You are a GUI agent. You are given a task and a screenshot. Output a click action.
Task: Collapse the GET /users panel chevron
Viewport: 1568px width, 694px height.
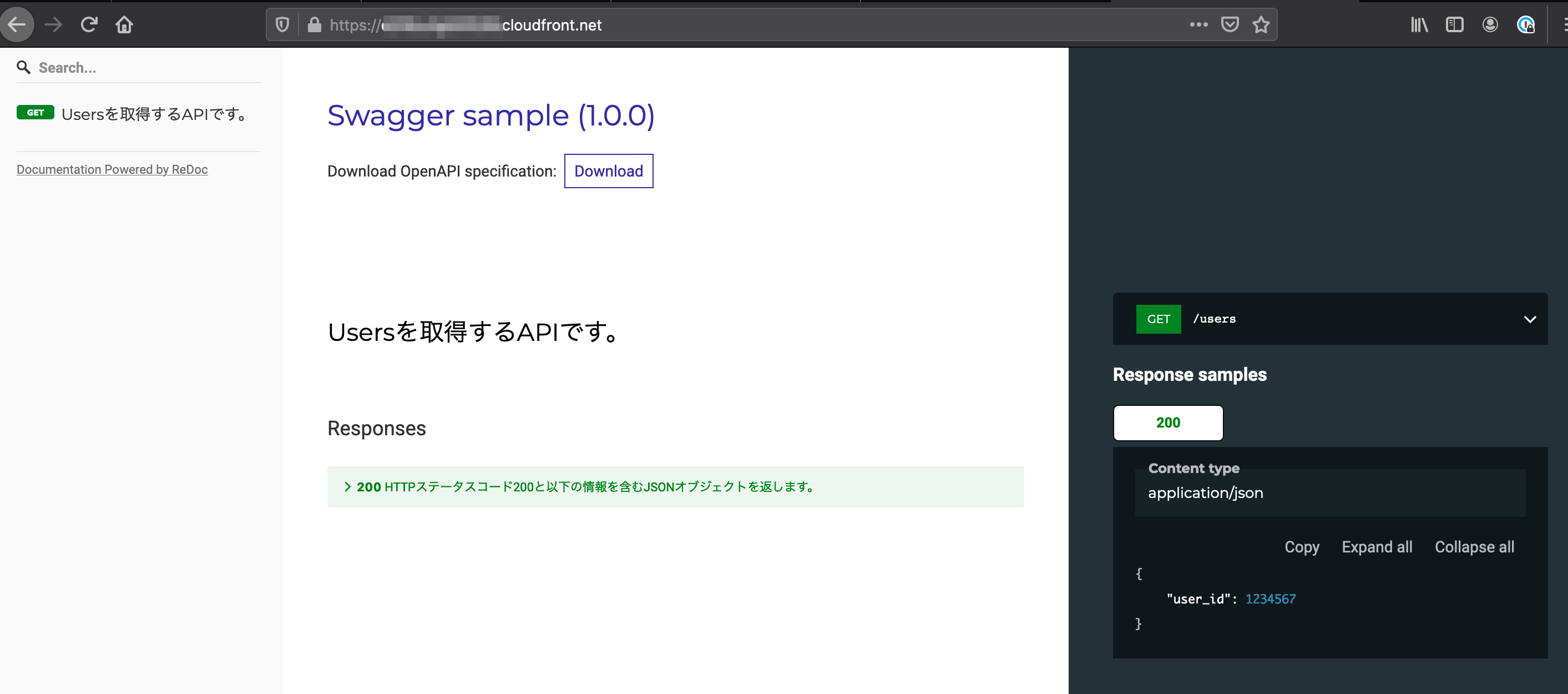click(1529, 319)
